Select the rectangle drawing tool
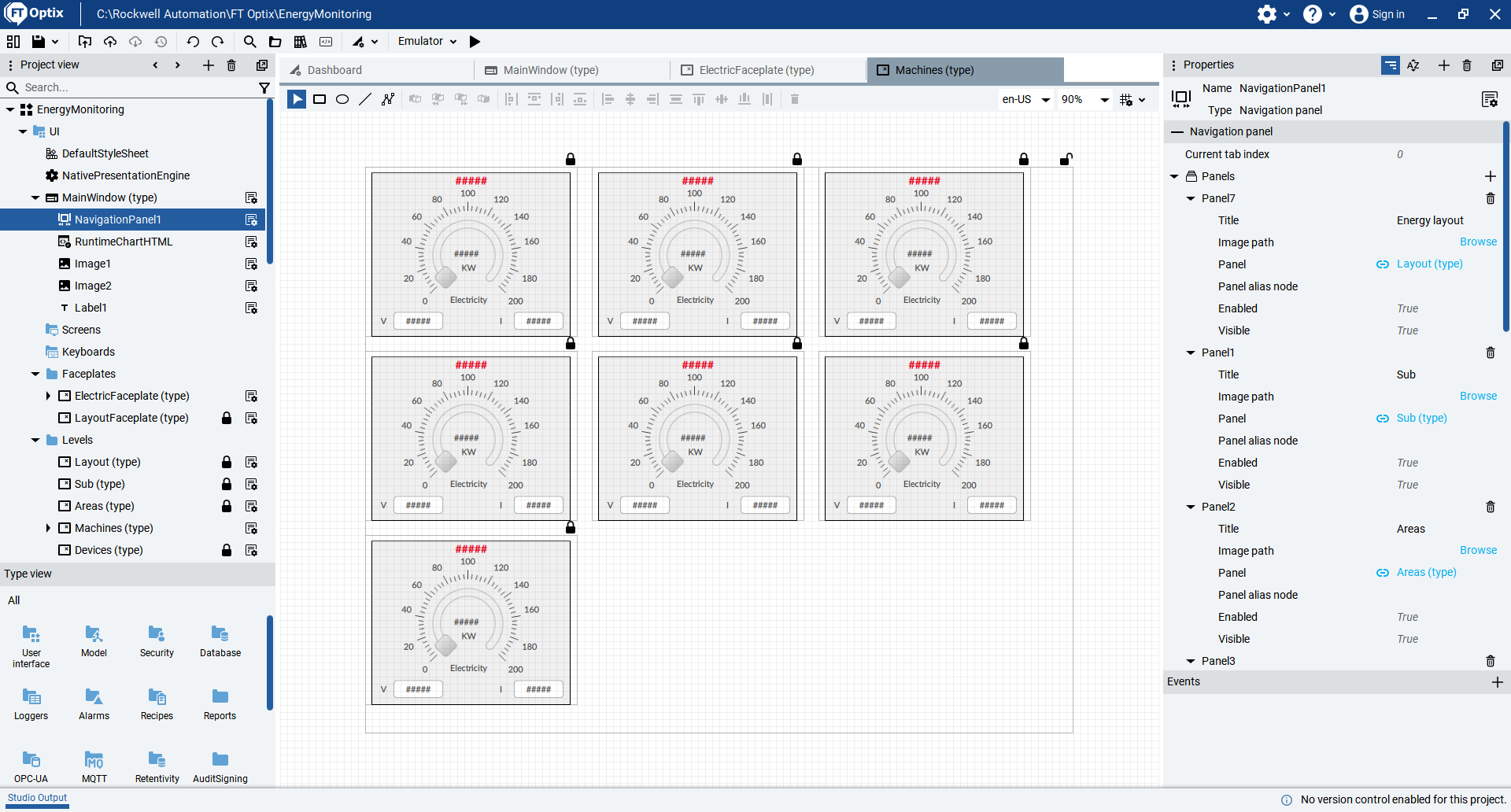This screenshot has width=1511, height=812. click(x=320, y=99)
